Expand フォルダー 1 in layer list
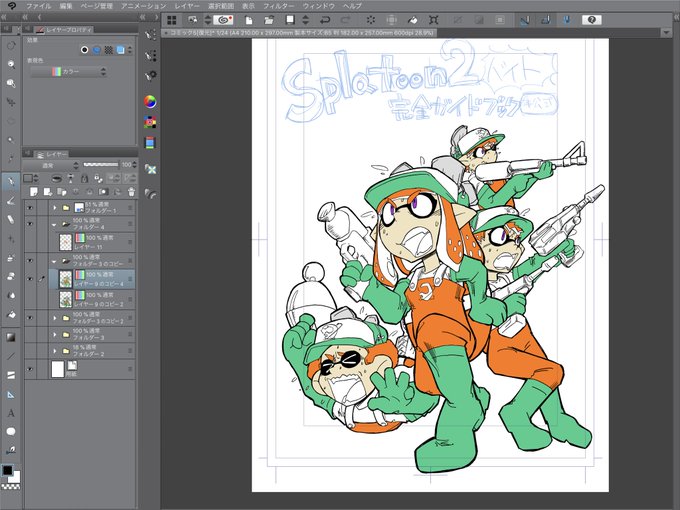The height and width of the screenshot is (510, 680). [55, 208]
